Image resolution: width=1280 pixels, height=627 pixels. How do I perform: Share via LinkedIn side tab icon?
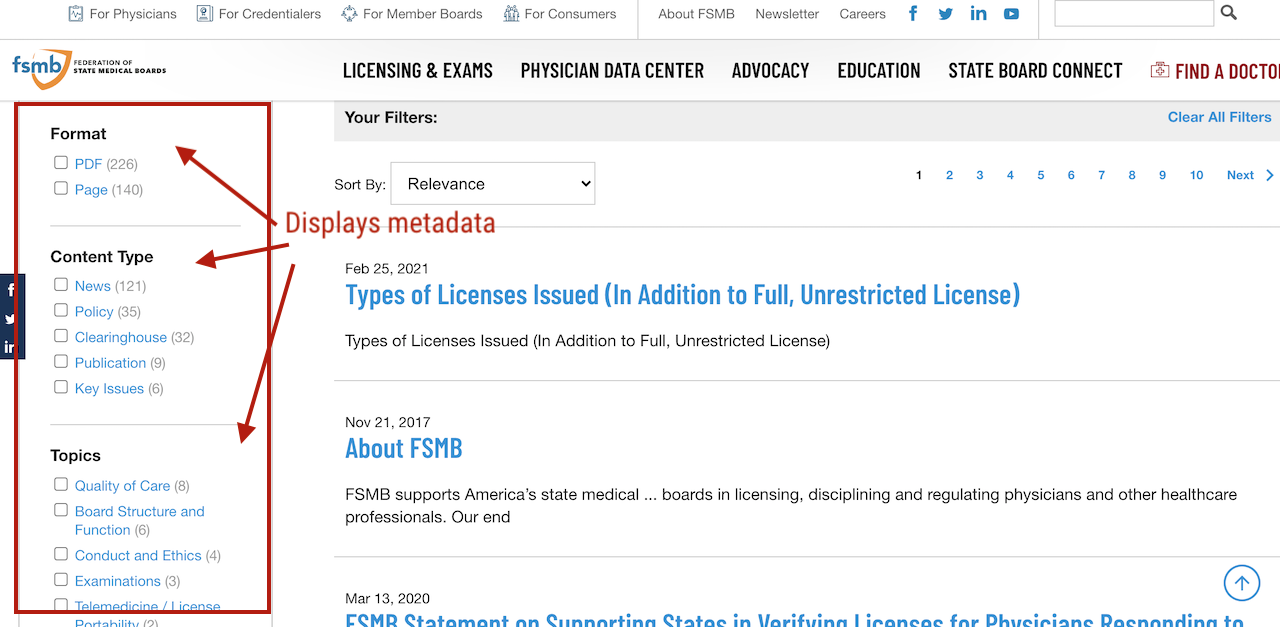tap(10, 347)
